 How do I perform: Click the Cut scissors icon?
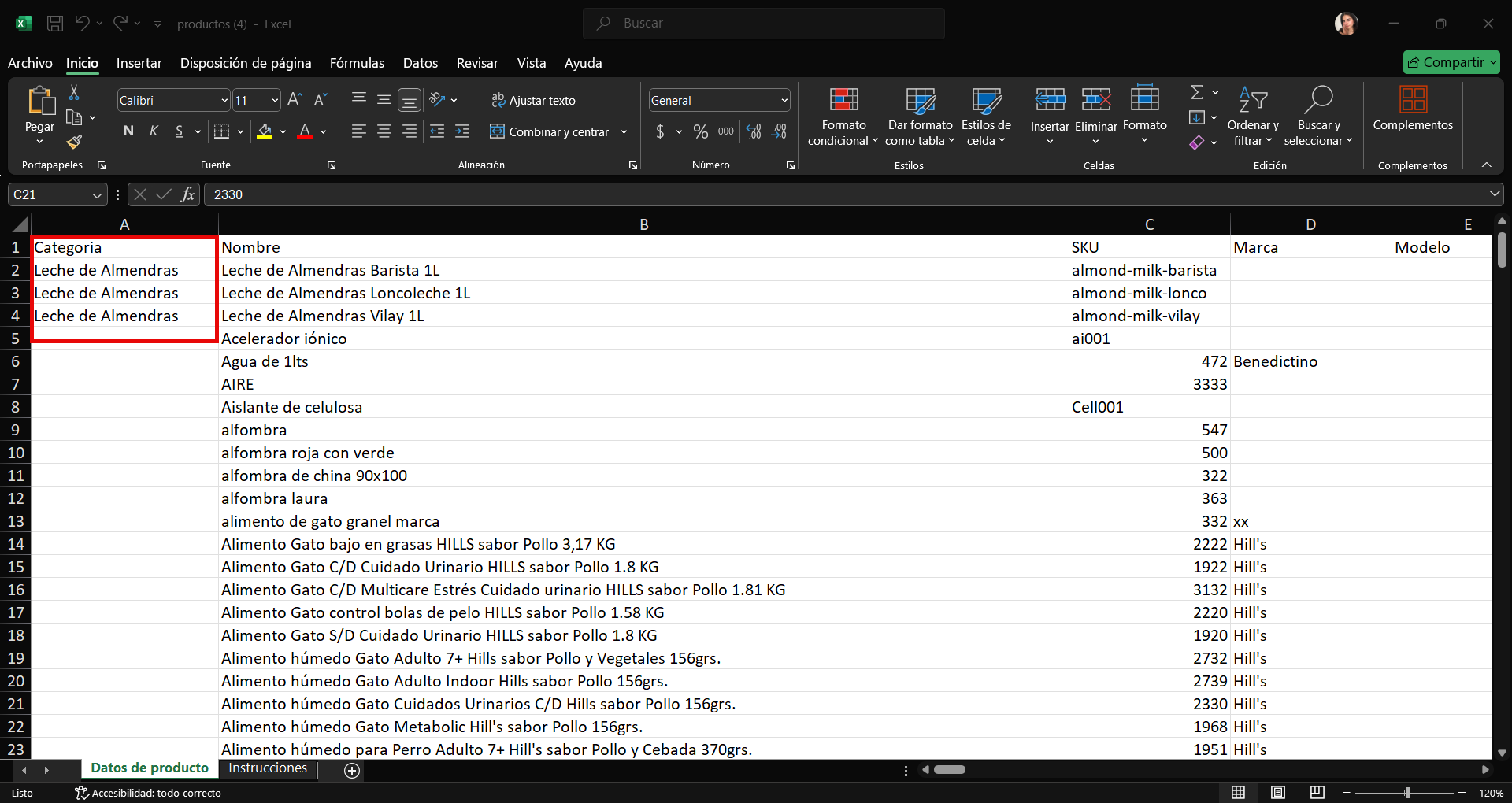pyautogui.click(x=74, y=93)
